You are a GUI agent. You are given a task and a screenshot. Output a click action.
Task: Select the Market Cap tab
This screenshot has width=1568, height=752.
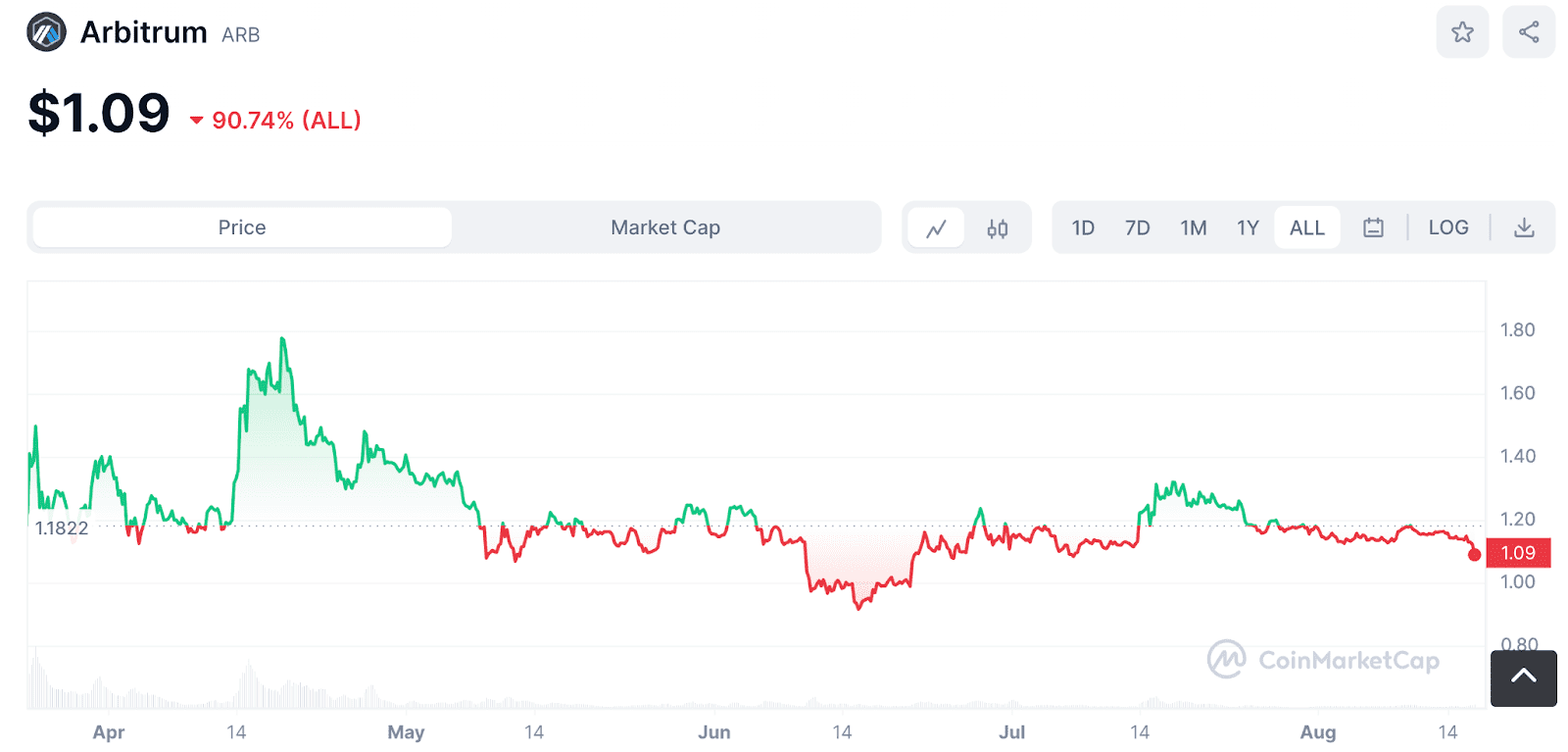pos(665,227)
